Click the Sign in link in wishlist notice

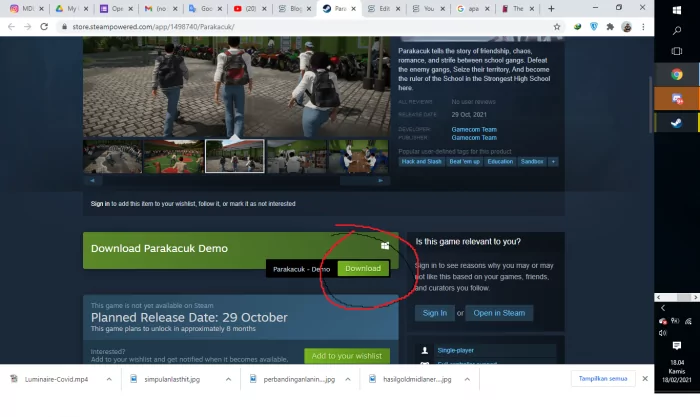[100, 204]
